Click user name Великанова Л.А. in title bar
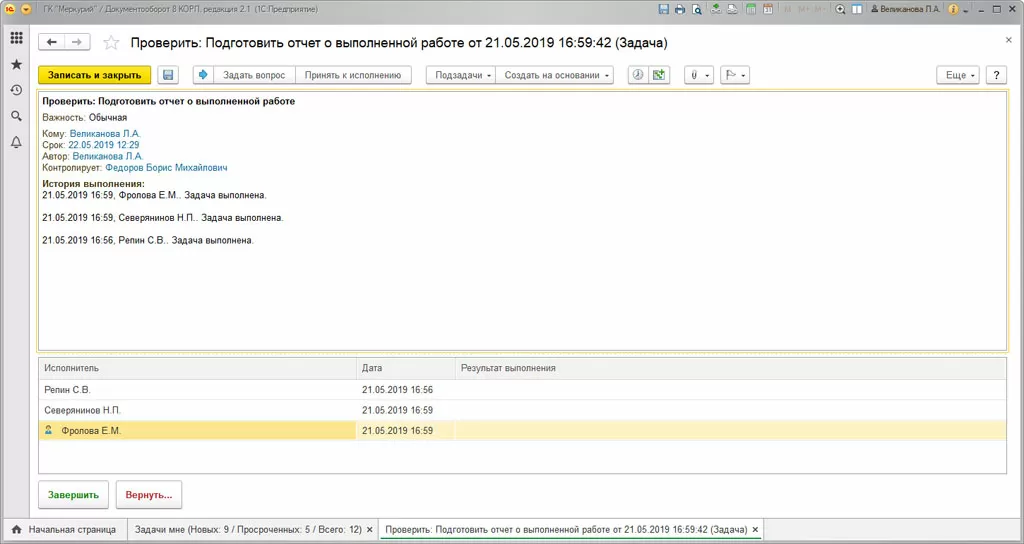The image size is (1024, 544). click(x=906, y=9)
